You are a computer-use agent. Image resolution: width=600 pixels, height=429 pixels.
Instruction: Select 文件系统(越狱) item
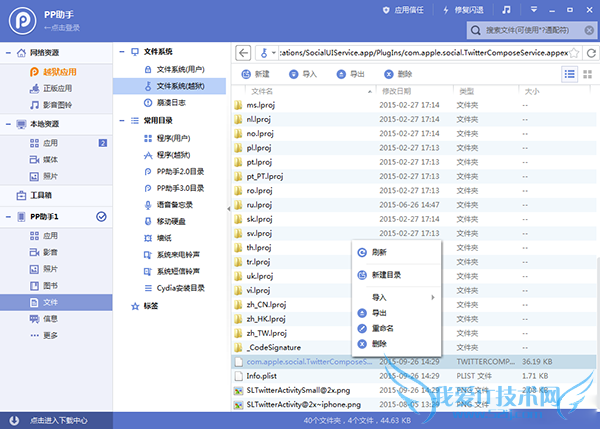pyautogui.click(x=170, y=86)
